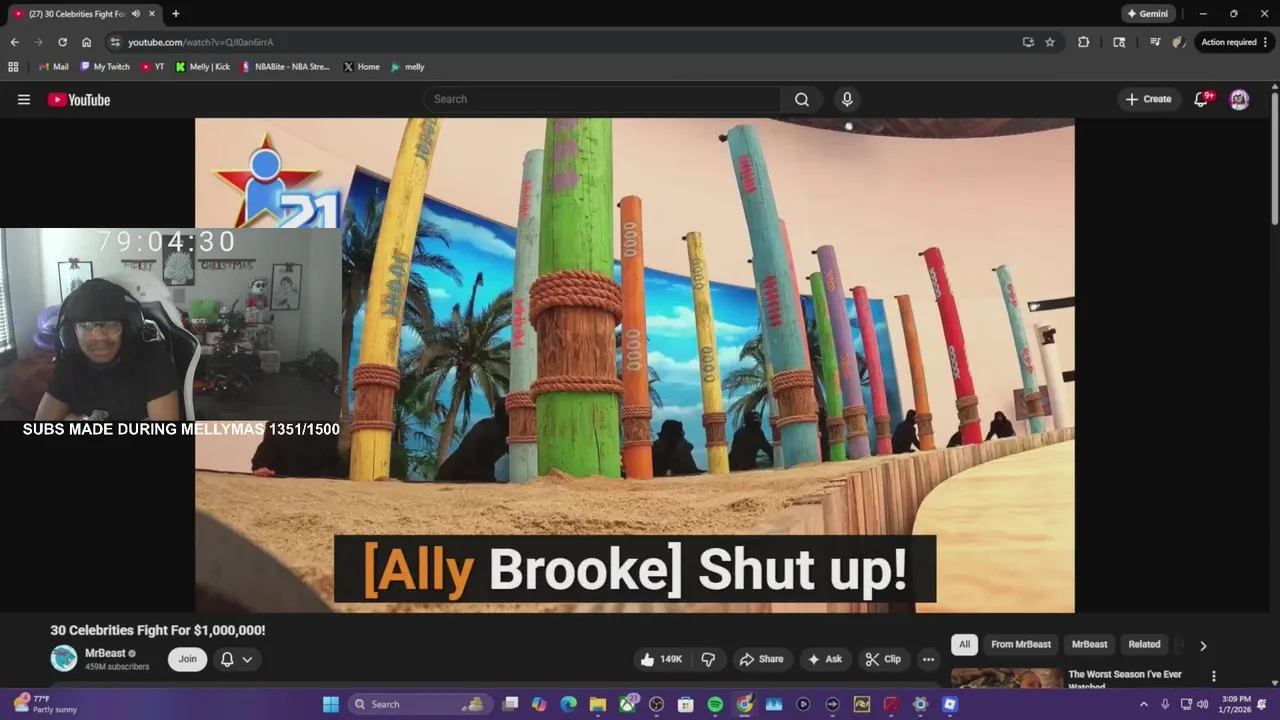Open the Roblox icon on the taskbar
This screenshot has width=1280, height=720.
point(950,704)
